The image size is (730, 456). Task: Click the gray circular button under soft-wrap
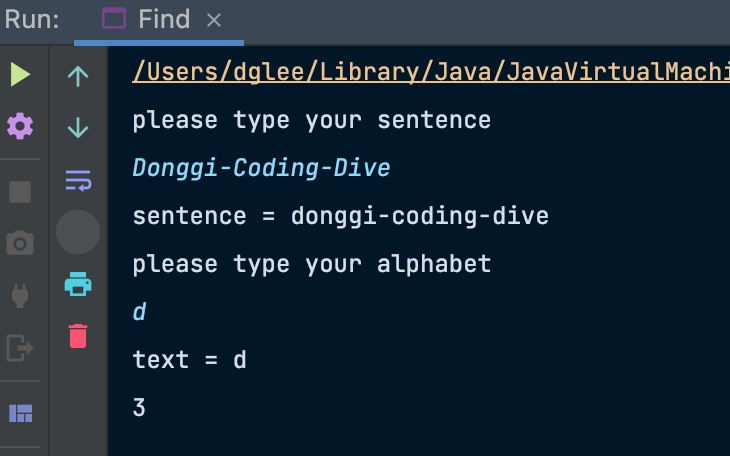click(x=78, y=232)
